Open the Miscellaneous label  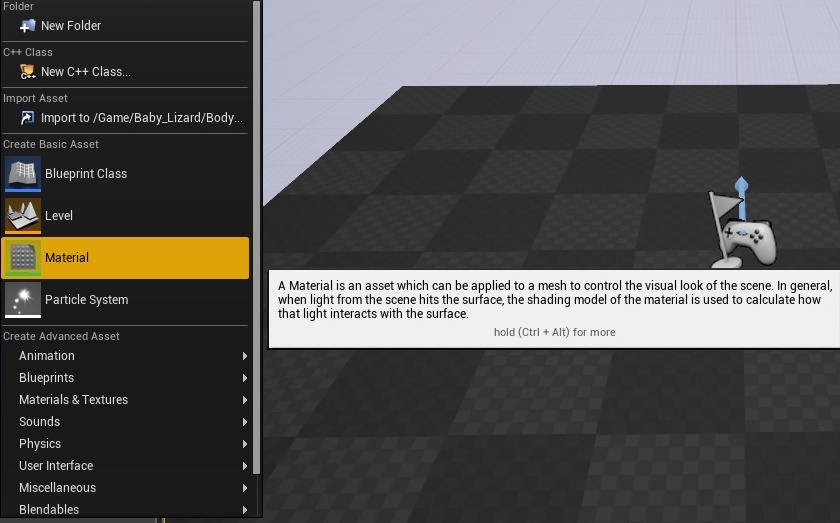click(57, 488)
